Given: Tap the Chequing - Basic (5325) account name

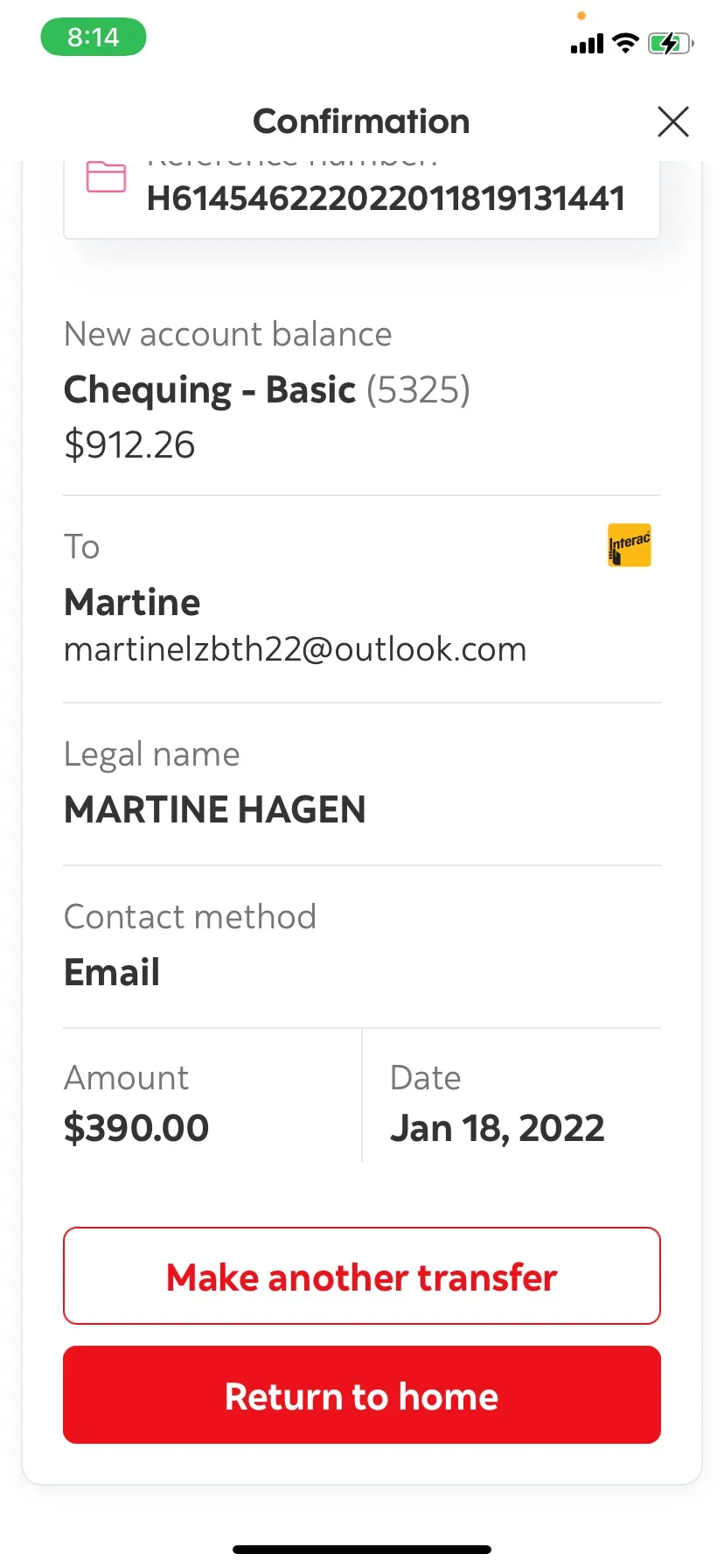Looking at the screenshot, I should pyautogui.click(x=267, y=389).
